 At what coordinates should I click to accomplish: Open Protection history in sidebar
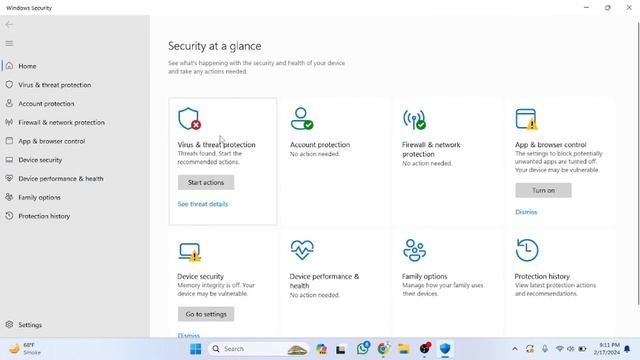pos(44,216)
